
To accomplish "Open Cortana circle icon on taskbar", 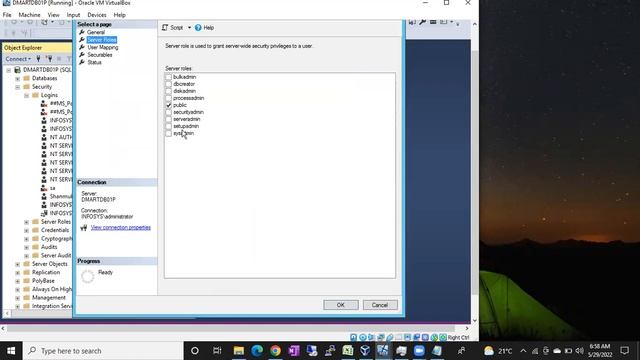I will coord(195,351).
